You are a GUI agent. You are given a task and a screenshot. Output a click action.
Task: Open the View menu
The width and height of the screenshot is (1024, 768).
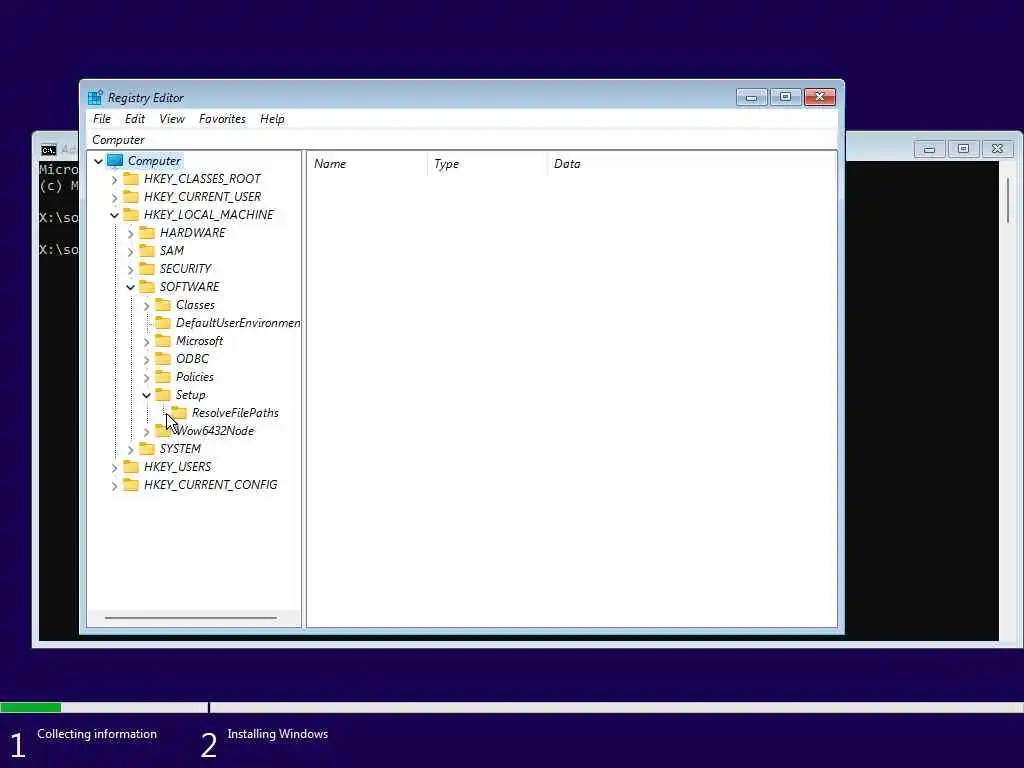pos(172,119)
